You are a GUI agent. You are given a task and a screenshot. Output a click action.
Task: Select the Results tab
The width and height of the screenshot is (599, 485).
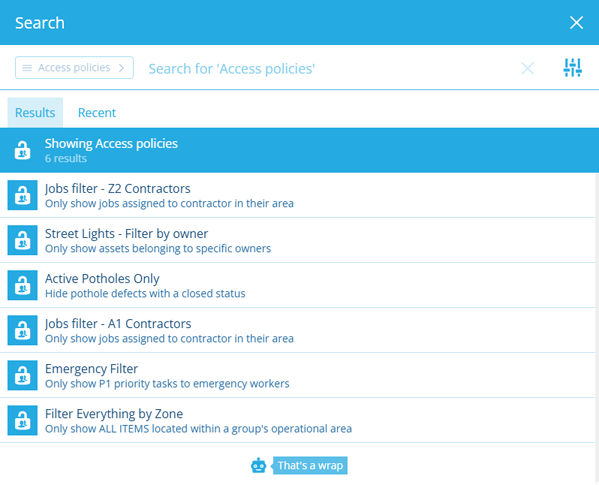(35, 113)
